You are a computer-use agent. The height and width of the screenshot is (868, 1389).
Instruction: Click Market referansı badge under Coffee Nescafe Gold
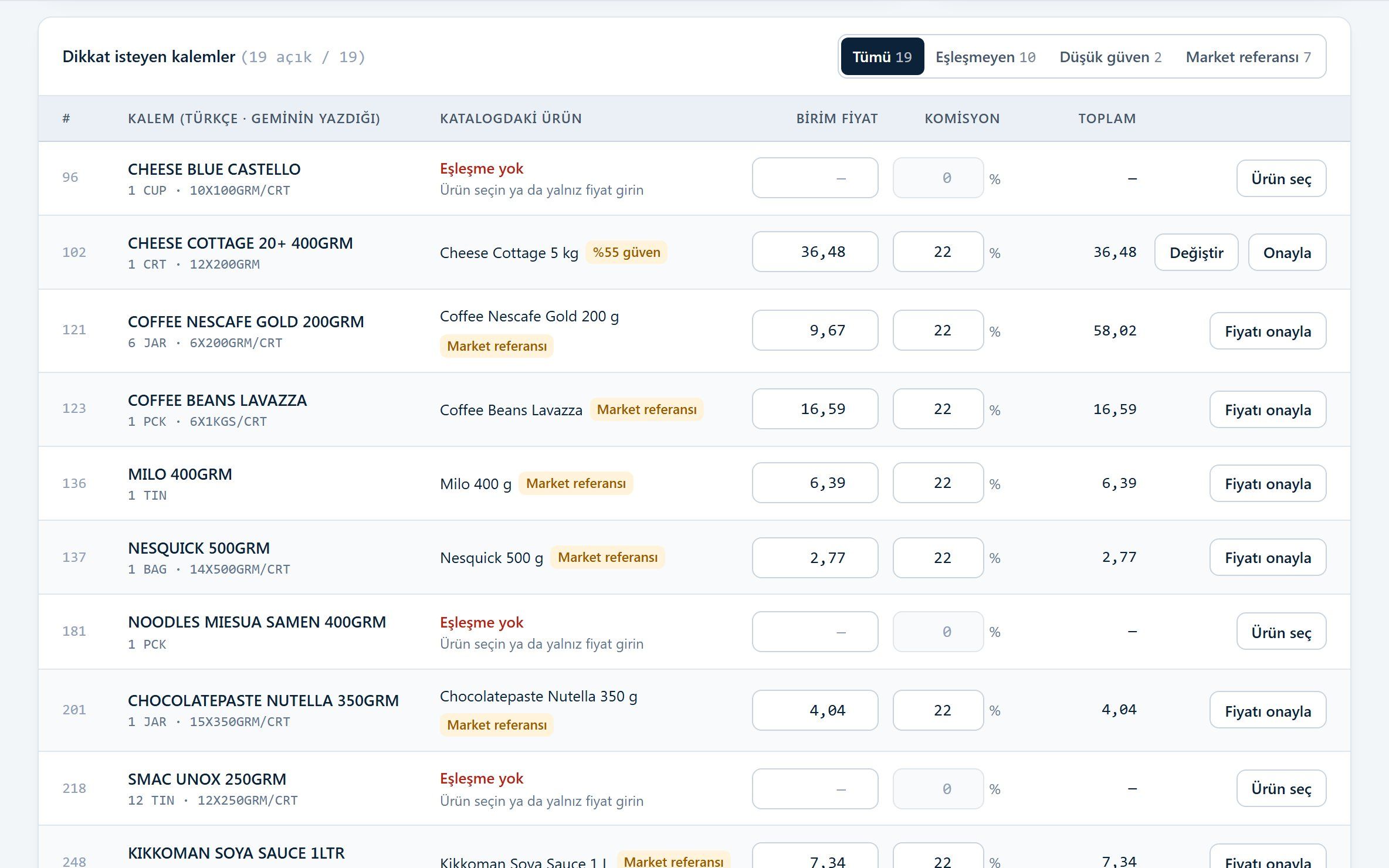(x=497, y=346)
